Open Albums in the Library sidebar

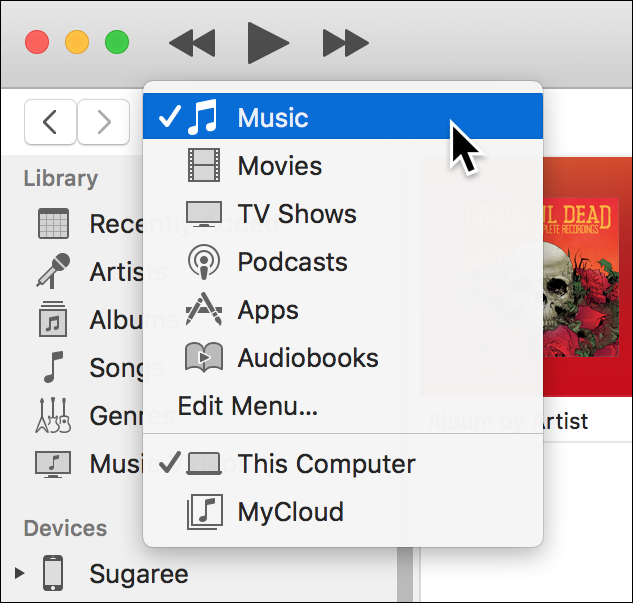tap(90, 320)
